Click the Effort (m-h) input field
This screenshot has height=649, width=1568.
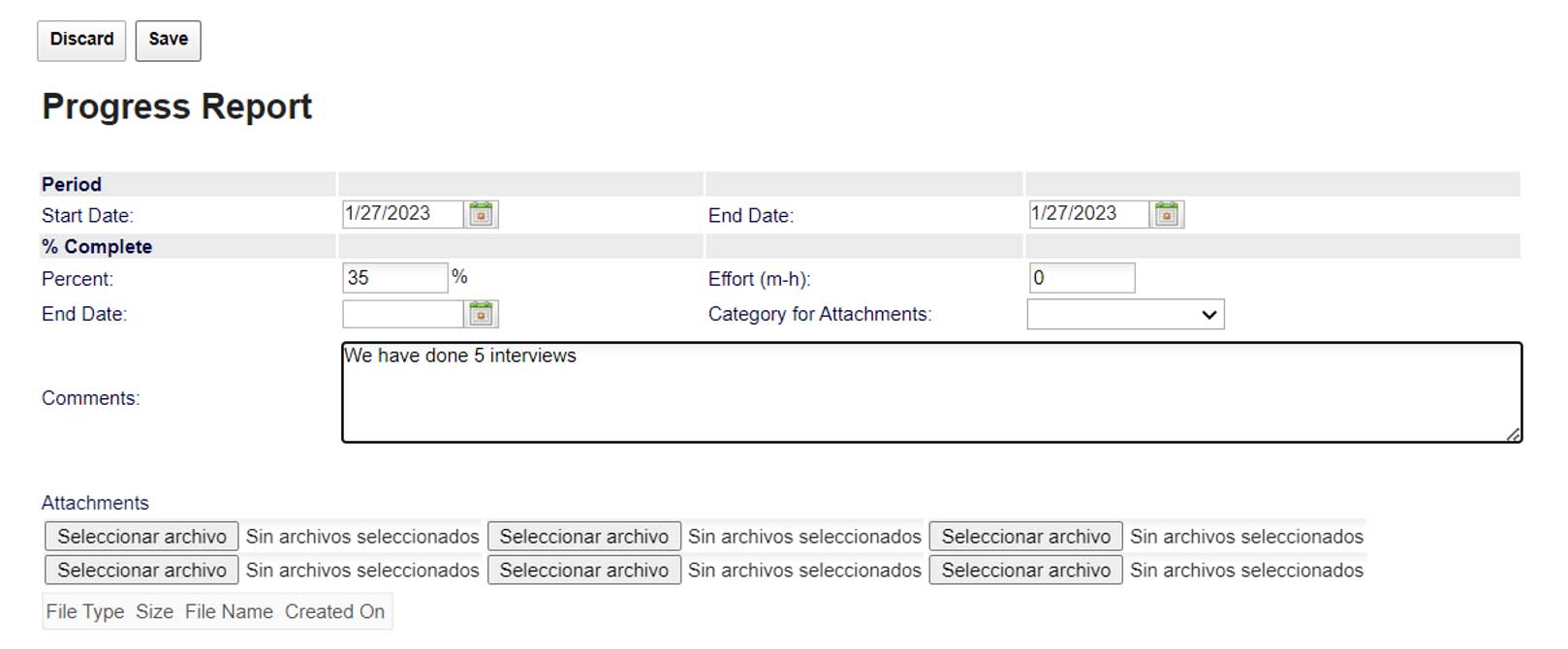click(x=1082, y=278)
